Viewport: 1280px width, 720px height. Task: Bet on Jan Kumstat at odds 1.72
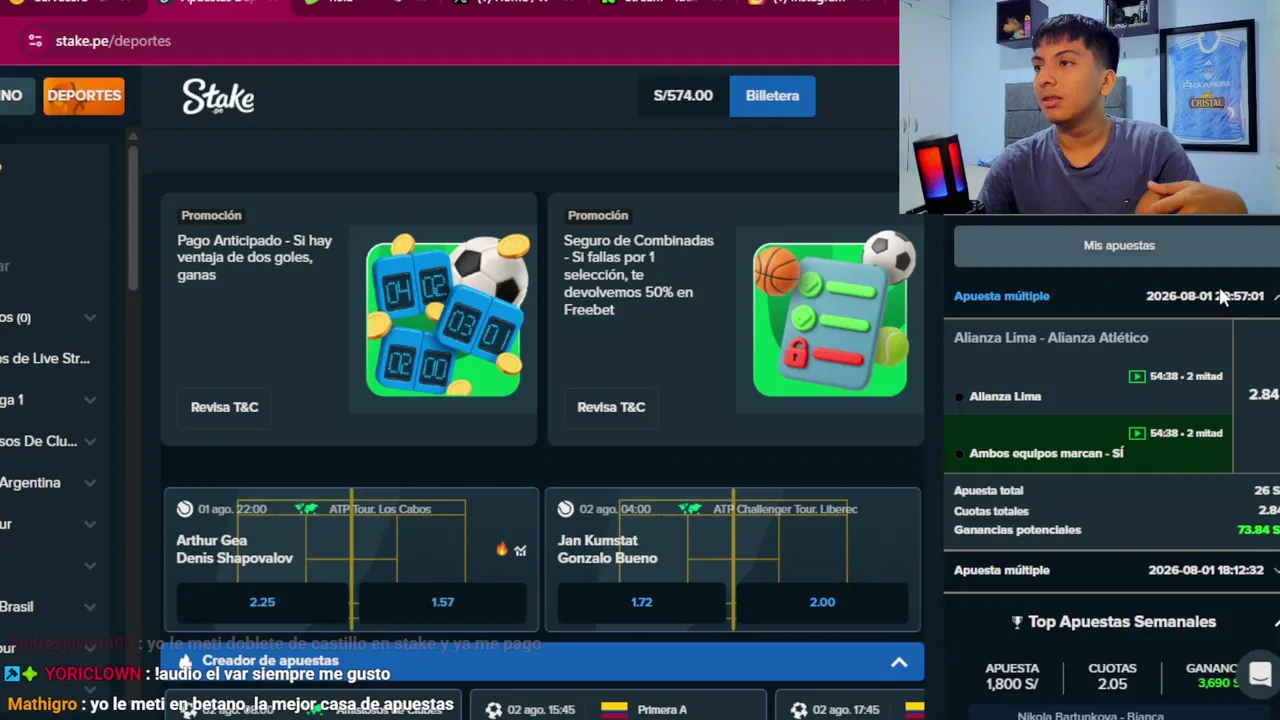tap(641, 602)
